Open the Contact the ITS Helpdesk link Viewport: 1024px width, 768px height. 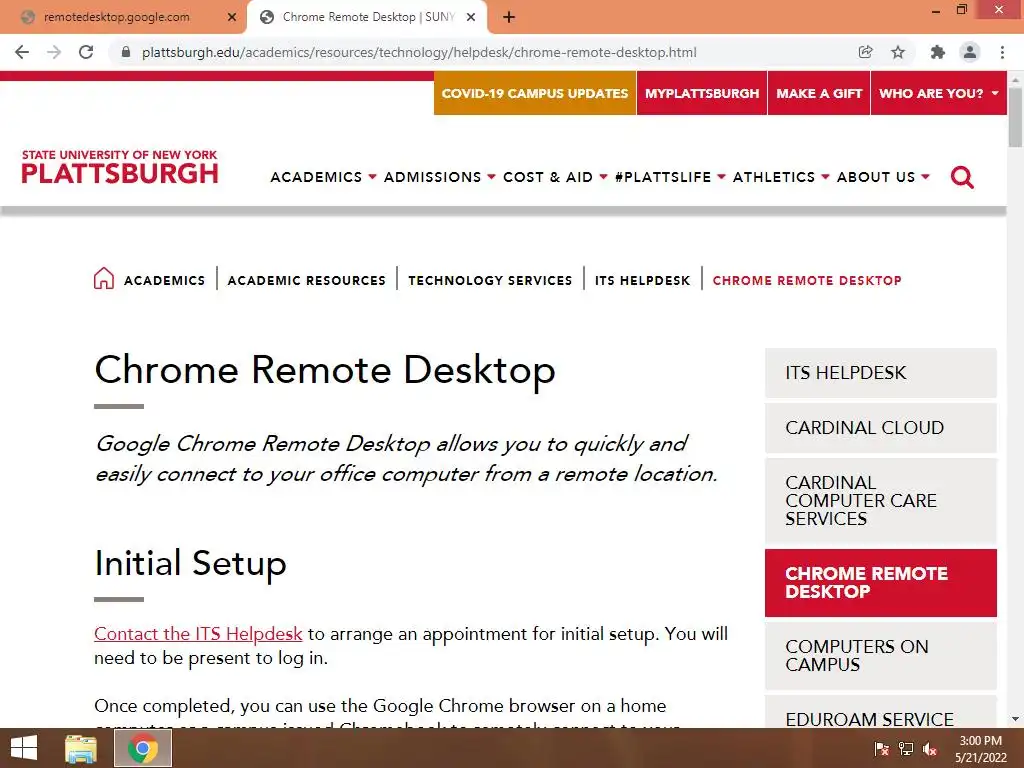point(198,633)
